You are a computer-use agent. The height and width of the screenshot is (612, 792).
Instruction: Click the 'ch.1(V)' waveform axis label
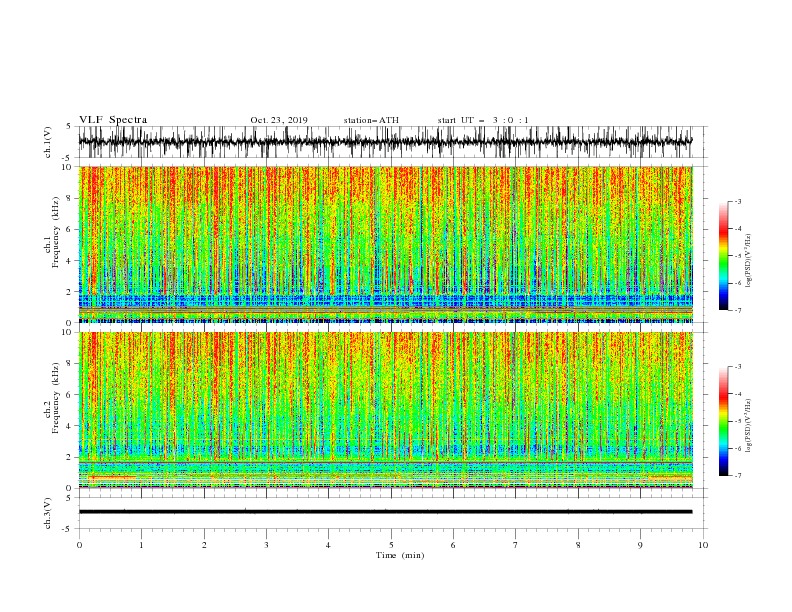pyautogui.click(x=48, y=142)
